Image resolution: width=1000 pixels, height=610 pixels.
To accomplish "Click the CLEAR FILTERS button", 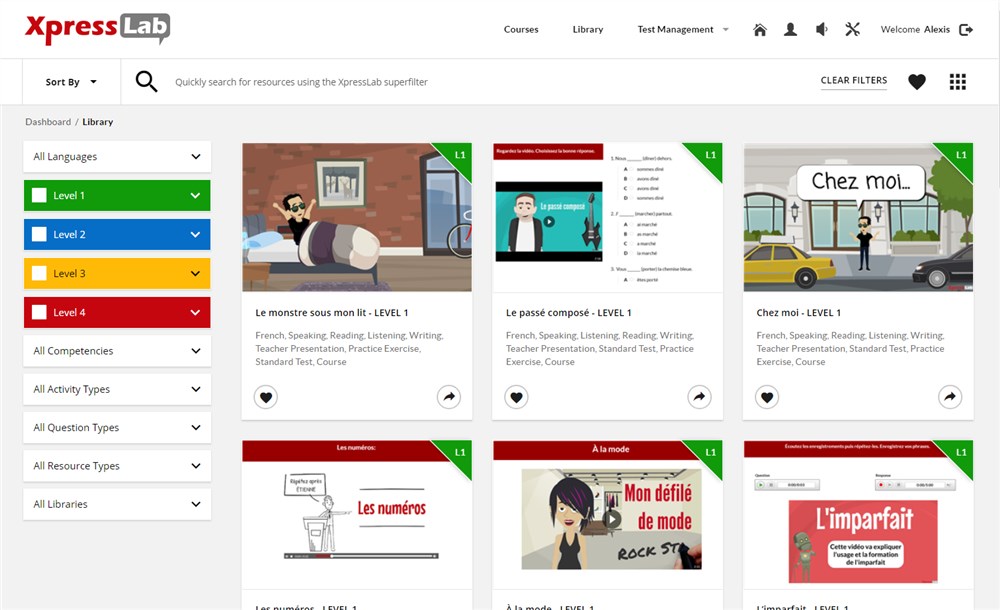I will pos(854,80).
